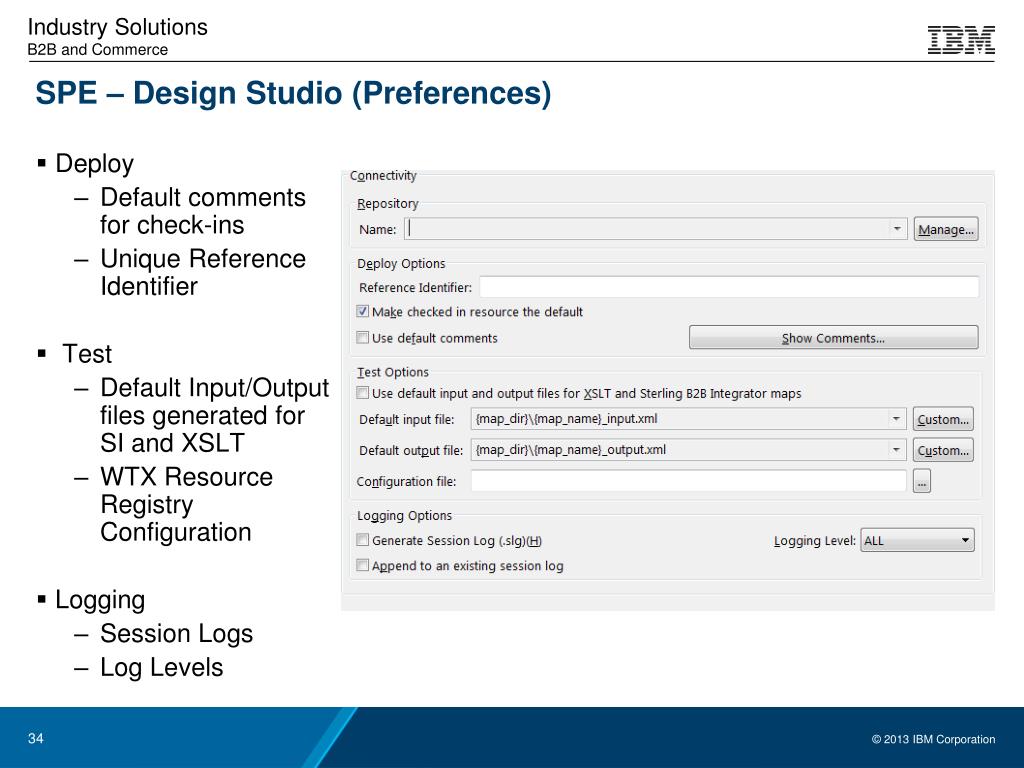
Task: Click the B2B and Commerce subtitle
Action: (97, 50)
